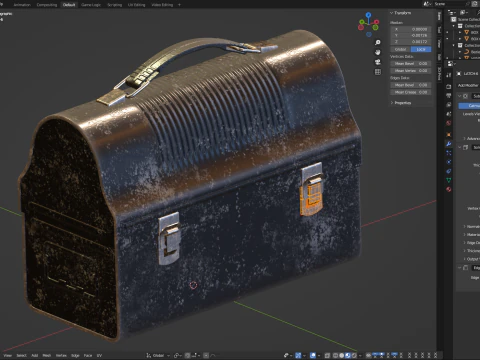Click the pan view hand icon

coord(378,52)
